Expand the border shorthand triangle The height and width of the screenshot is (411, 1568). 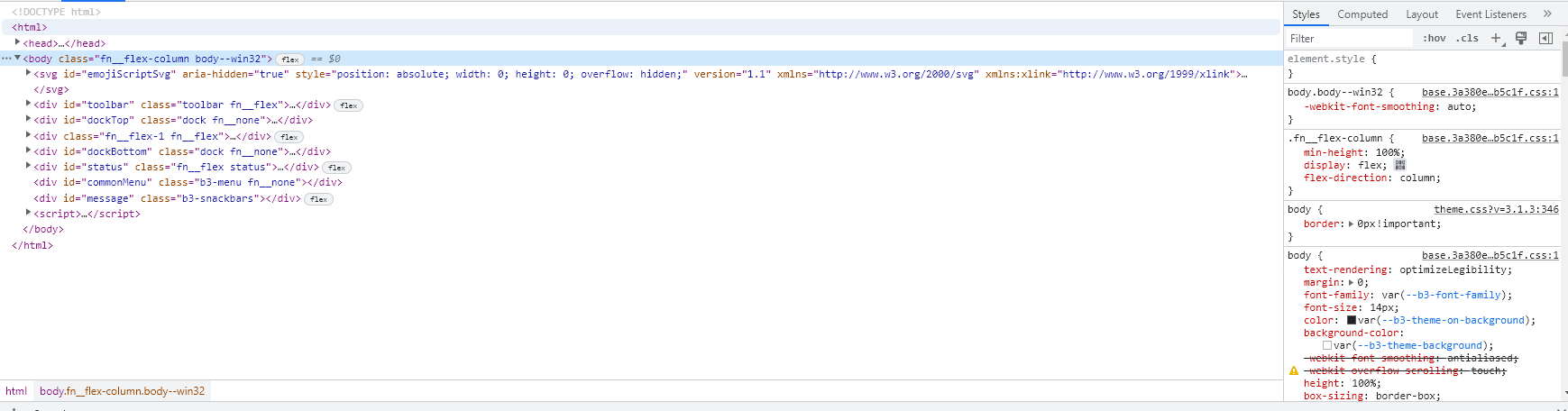(x=1351, y=224)
